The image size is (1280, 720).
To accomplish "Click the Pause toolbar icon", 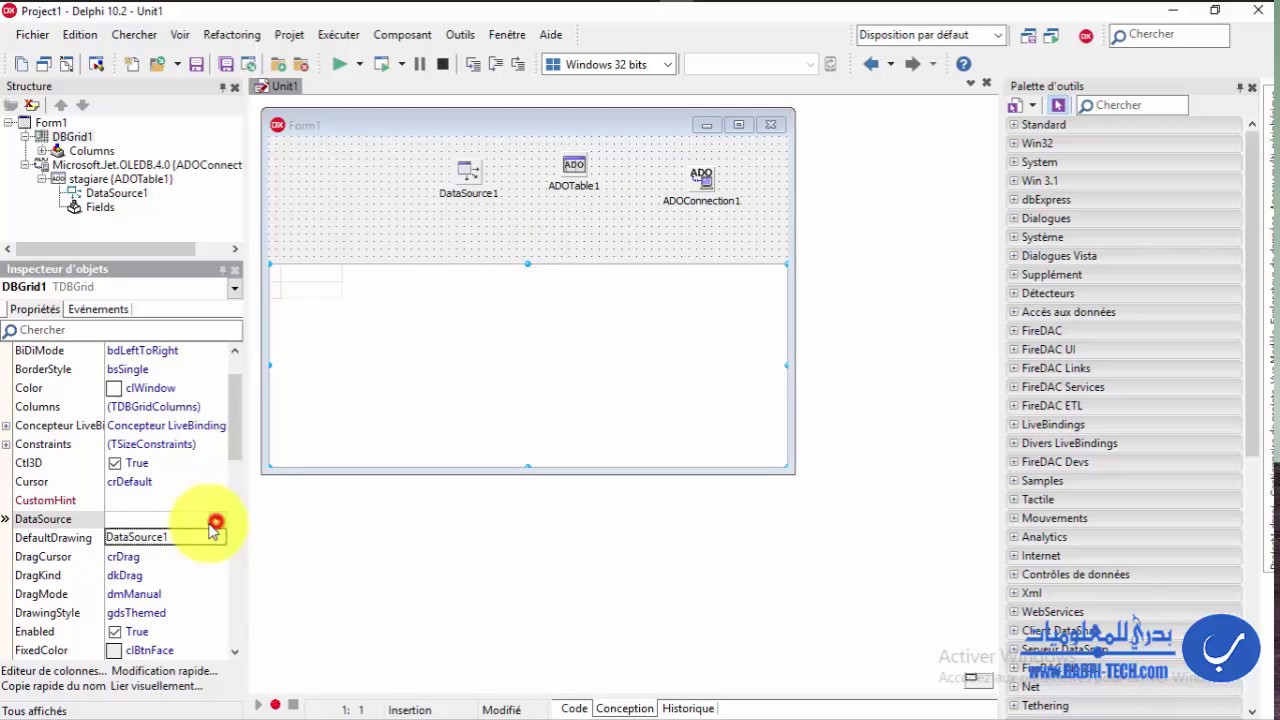I will pyautogui.click(x=419, y=64).
